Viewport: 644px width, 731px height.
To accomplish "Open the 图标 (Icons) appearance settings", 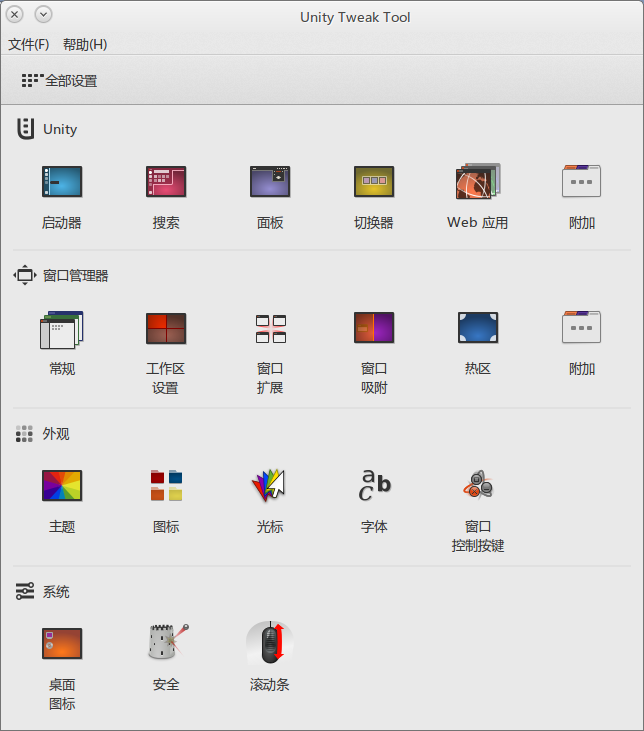I will [x=166, y=485].
